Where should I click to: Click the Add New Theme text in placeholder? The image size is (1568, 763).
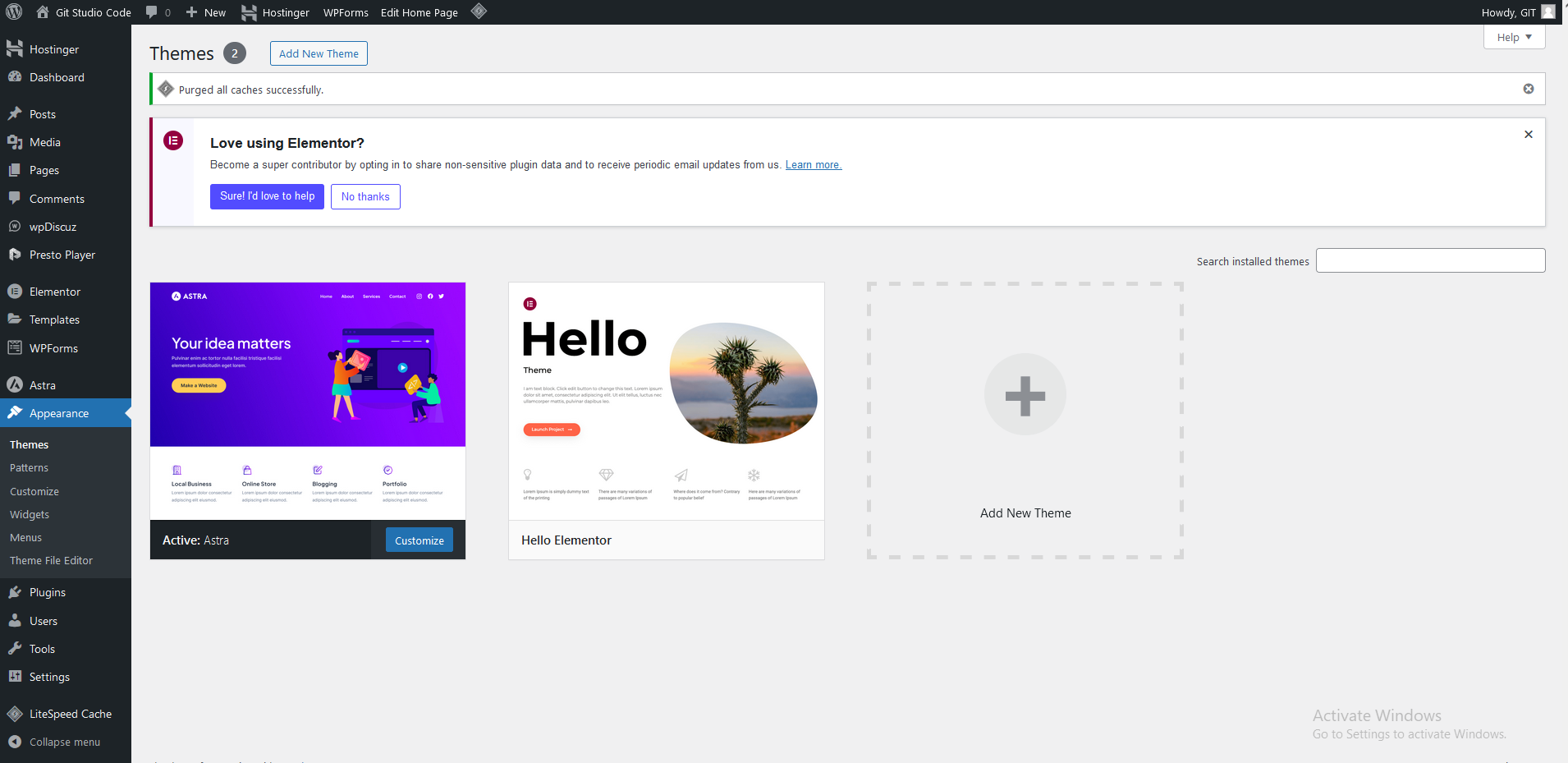pyautogui.click(x=1025, y=512)
